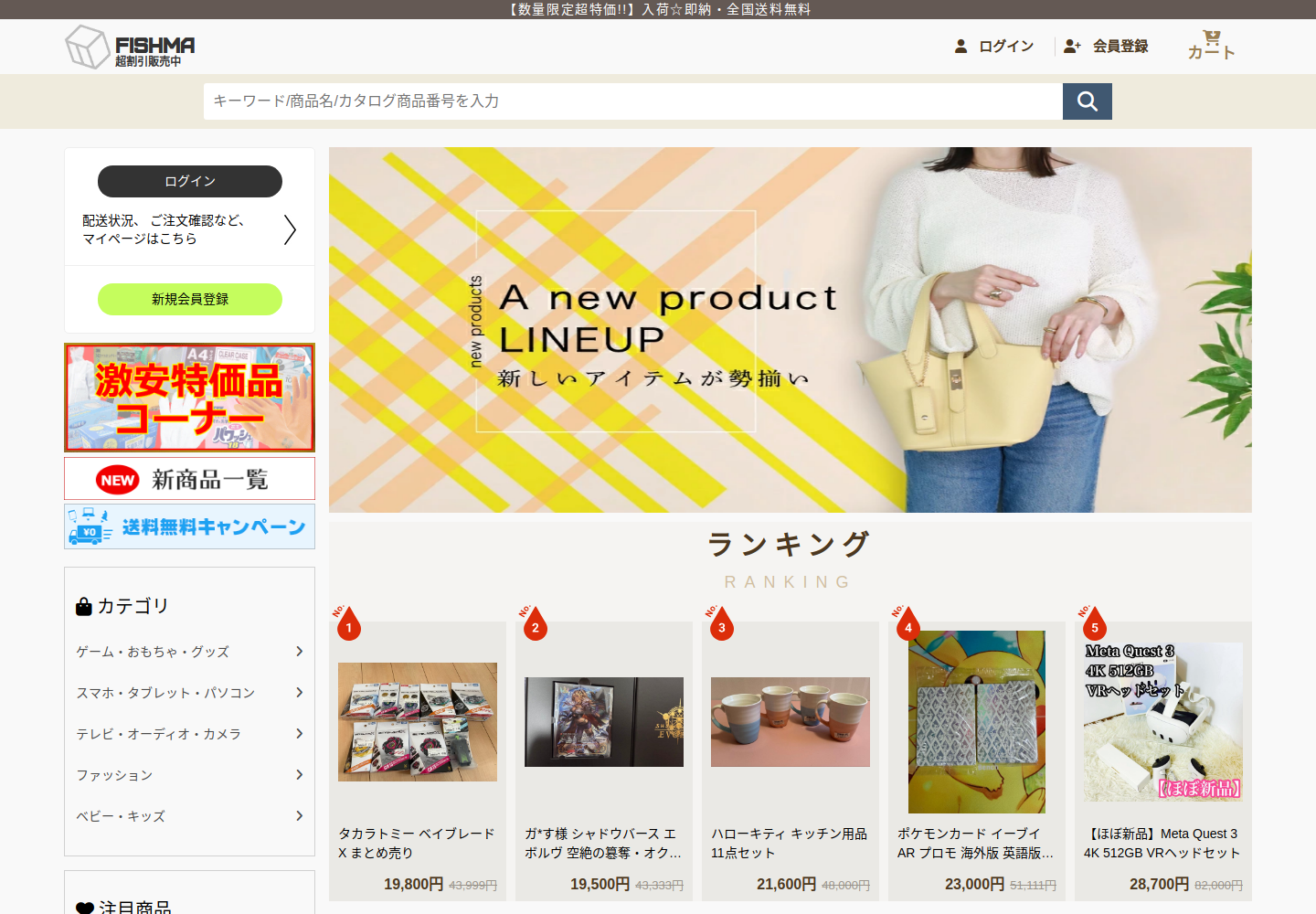The height and width of the screenshot is (914, 1316).
Task: Click the dark ログイン button in the sidebar
Action: pos(190,181)
